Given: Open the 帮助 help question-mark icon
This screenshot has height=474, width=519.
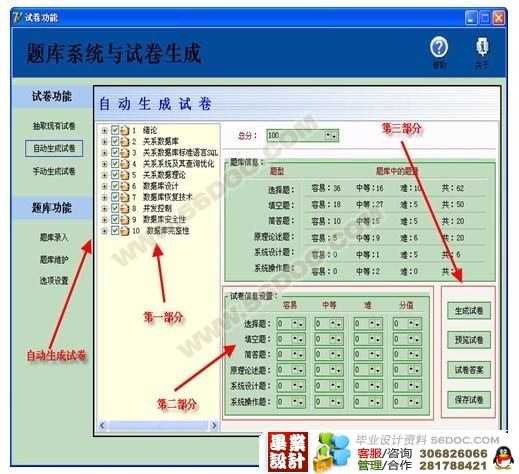Looking at the screenshot, I should (x=439, y=47).
